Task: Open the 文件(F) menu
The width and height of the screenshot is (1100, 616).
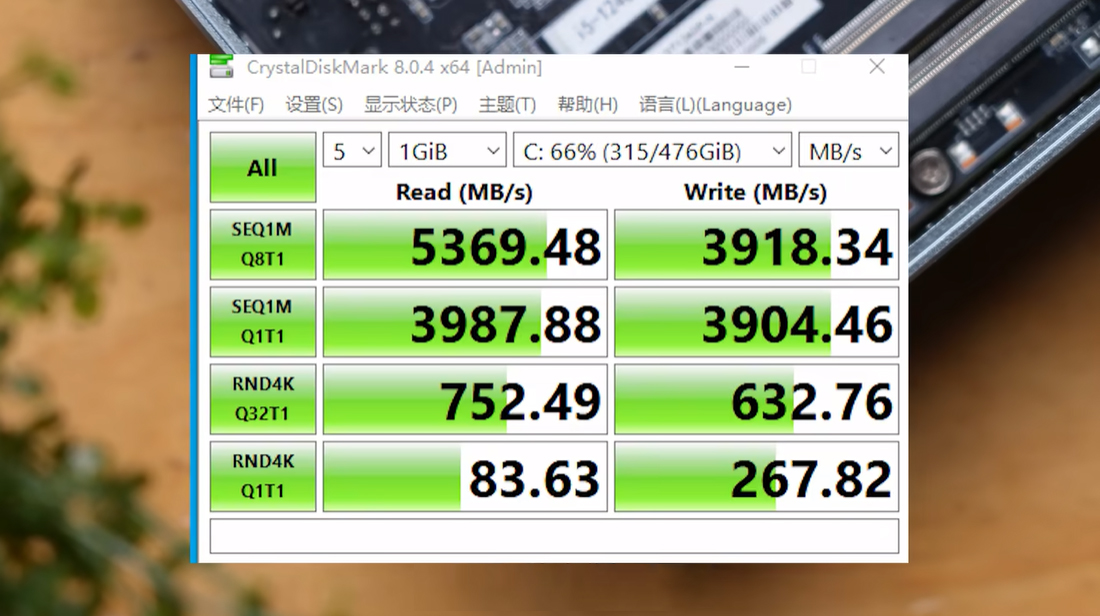Action: [236, 105]
